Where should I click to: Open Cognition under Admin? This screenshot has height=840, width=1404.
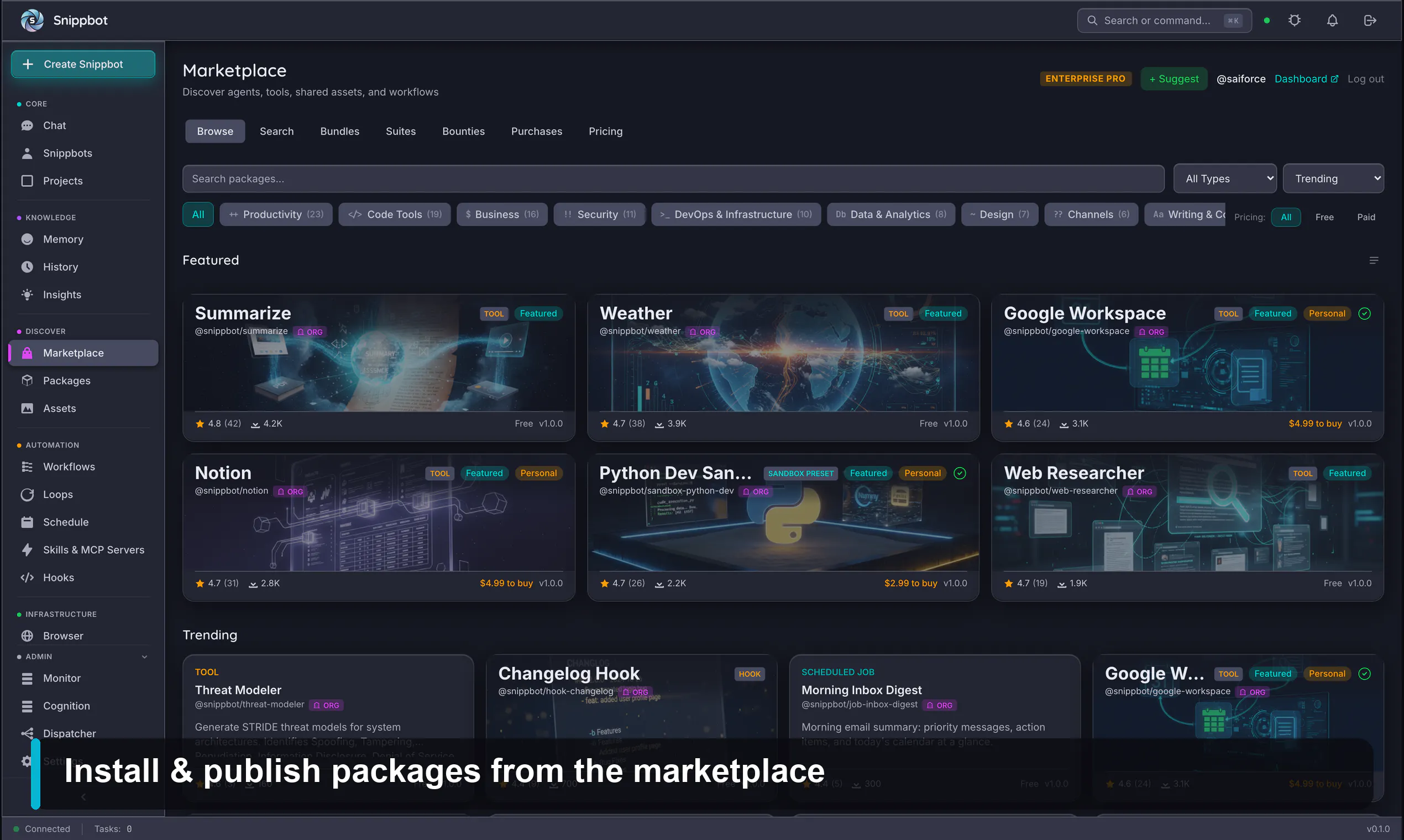point(83,706)
